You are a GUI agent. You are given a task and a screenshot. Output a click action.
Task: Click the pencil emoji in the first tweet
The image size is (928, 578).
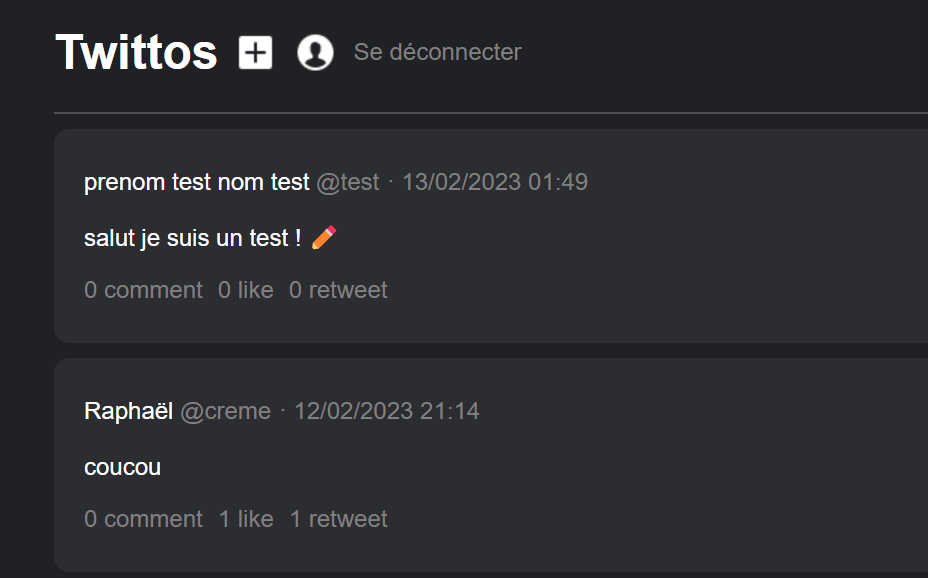324,238
